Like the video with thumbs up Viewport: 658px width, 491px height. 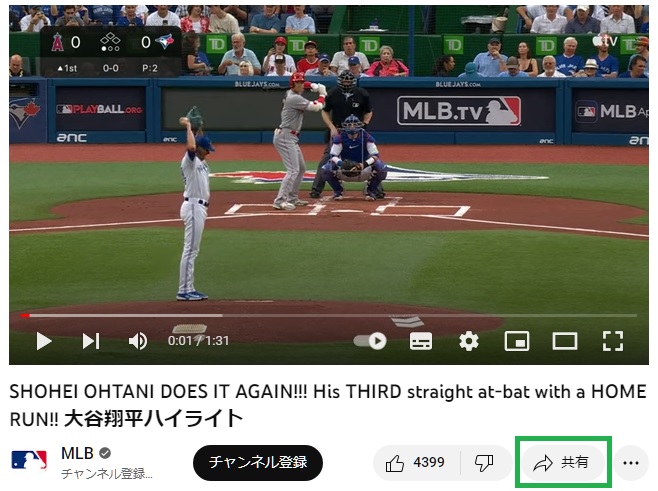point(416,463)
